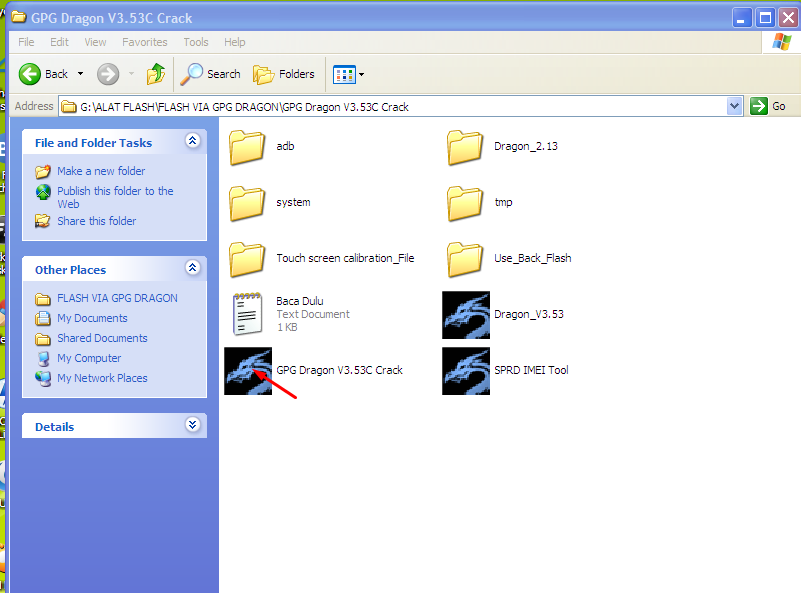Open the File menu
The image size is (801, 593).
coord(26,42)
